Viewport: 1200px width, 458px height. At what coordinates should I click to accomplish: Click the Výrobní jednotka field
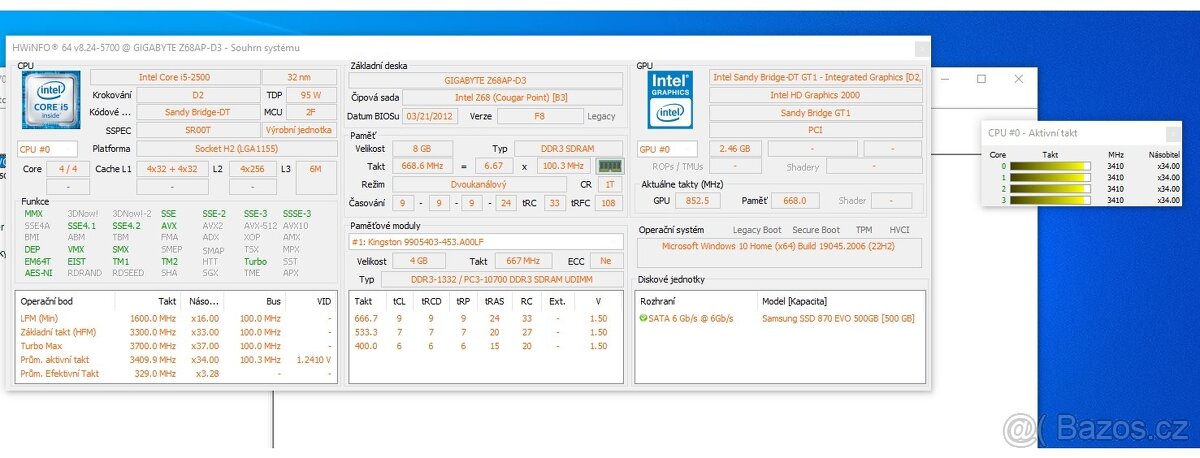pos(299,130)
